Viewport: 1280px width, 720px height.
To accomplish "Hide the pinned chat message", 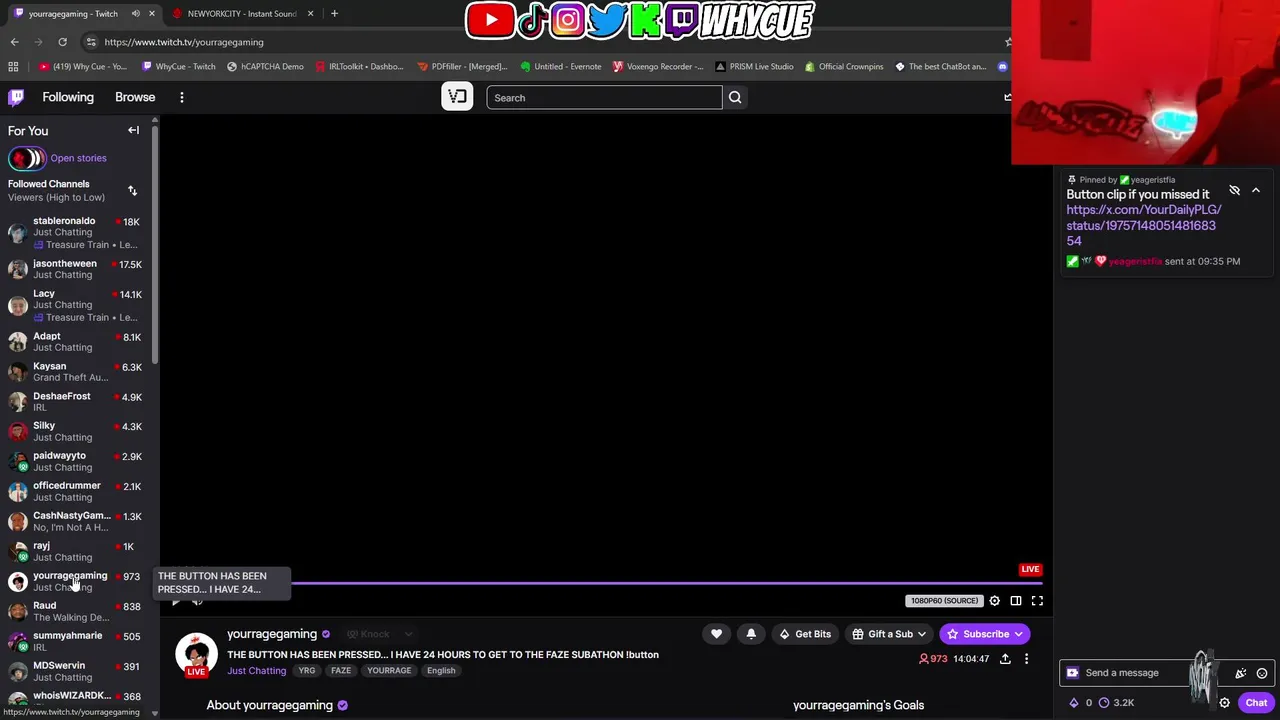I will (1234, 190).
